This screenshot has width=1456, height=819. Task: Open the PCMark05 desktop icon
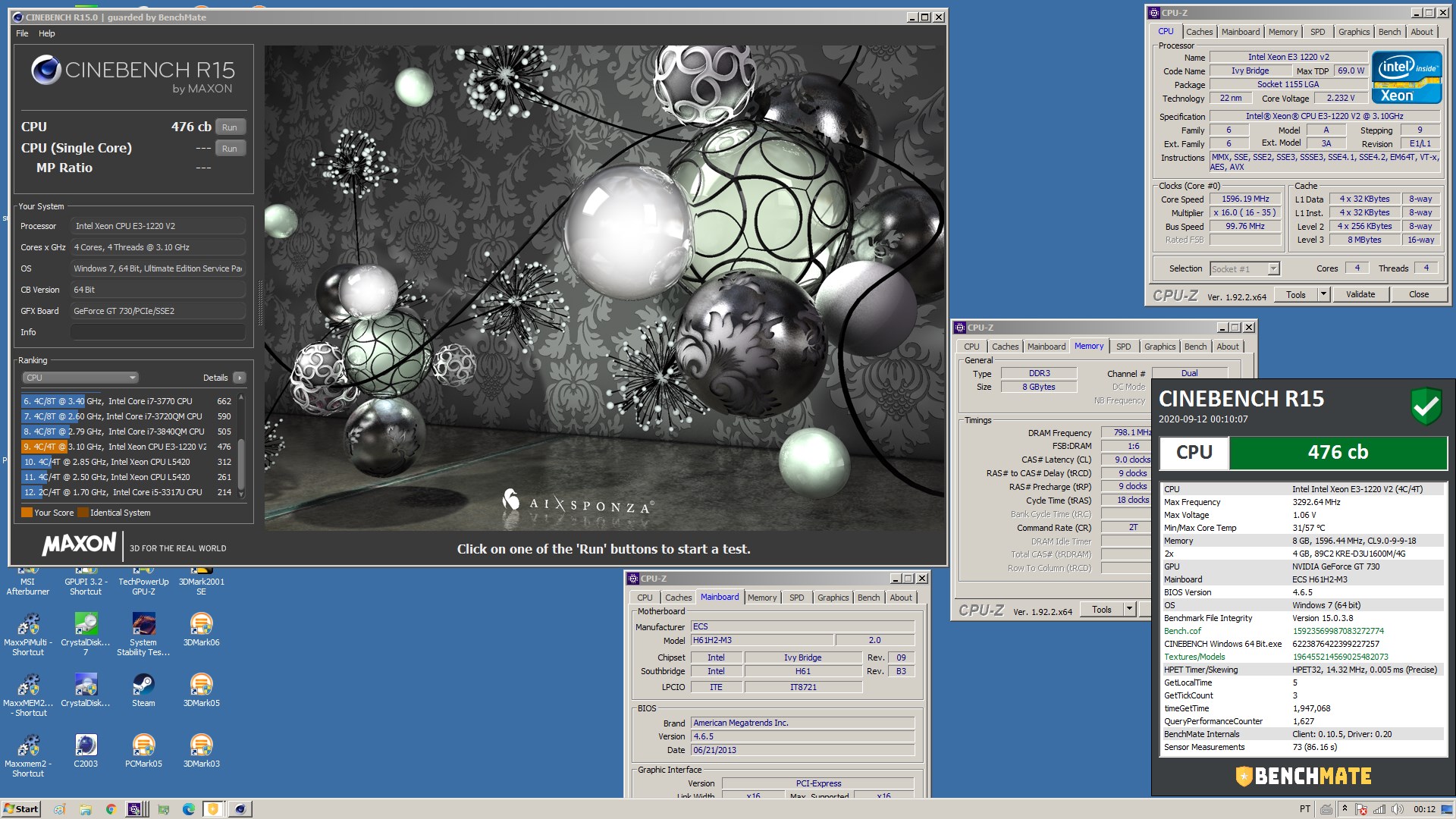(x=143, y=751)
